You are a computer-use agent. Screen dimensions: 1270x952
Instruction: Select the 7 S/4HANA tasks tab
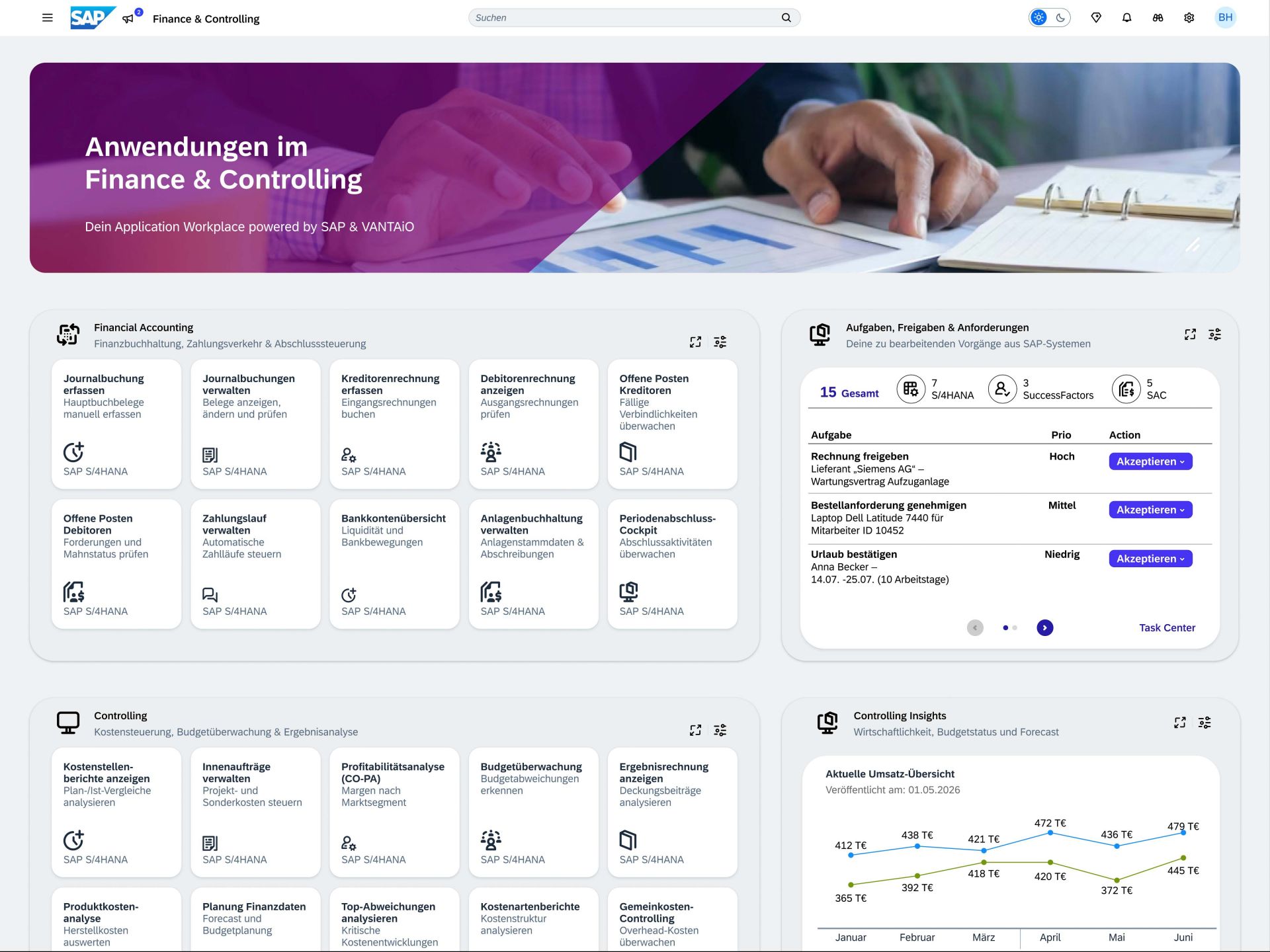(935, 389)
